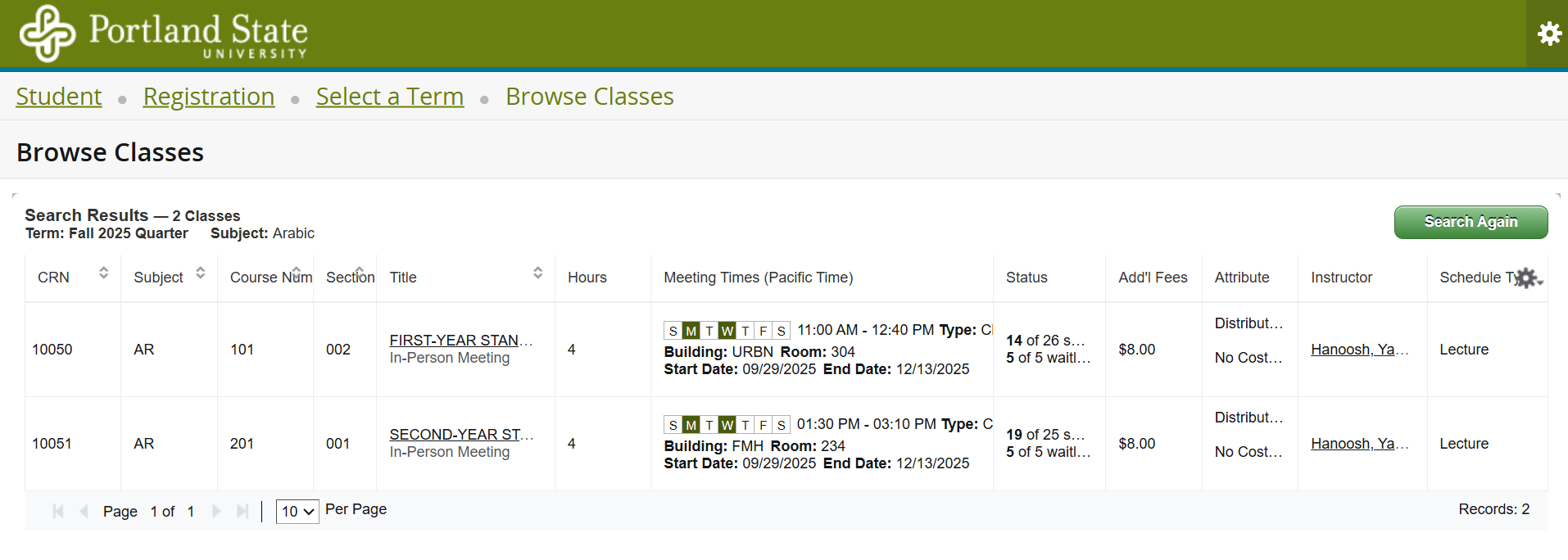Viewport: 1568px width, 560px height.
Task: Click the previous page arrow
Action: [84, 512]
